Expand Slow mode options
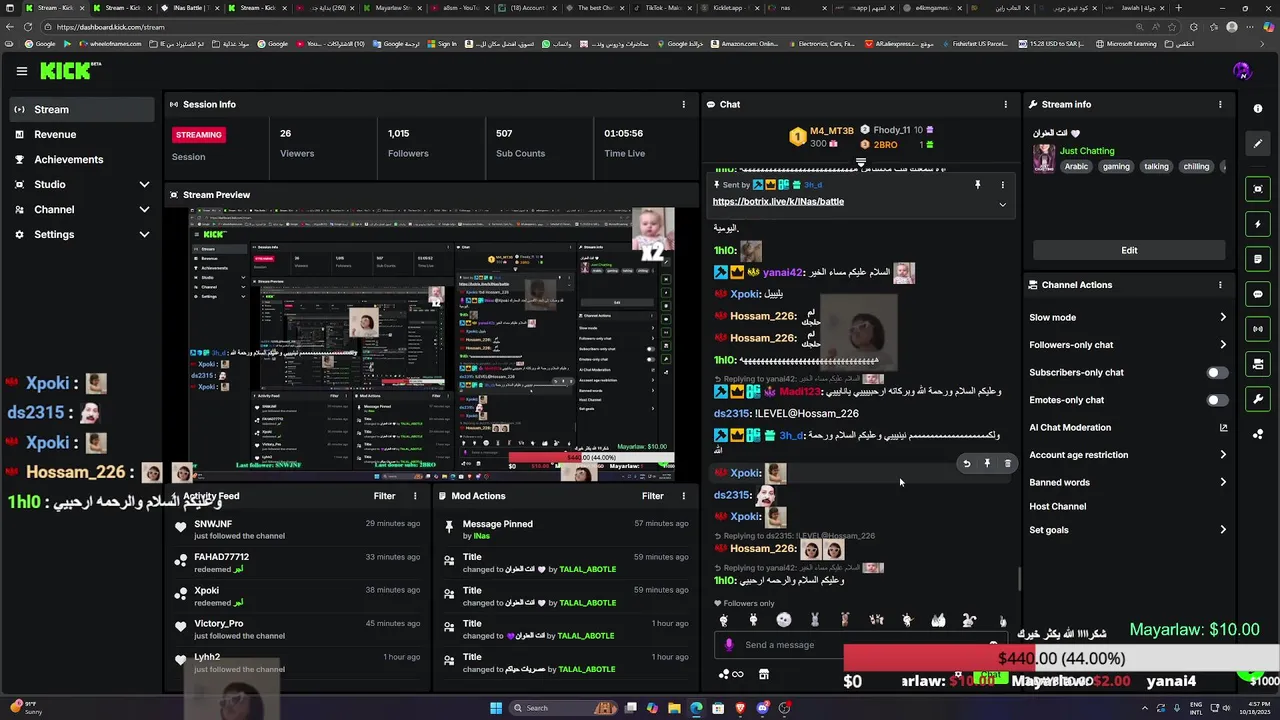The image size is (1280, 720). [x=1223, y=318]
